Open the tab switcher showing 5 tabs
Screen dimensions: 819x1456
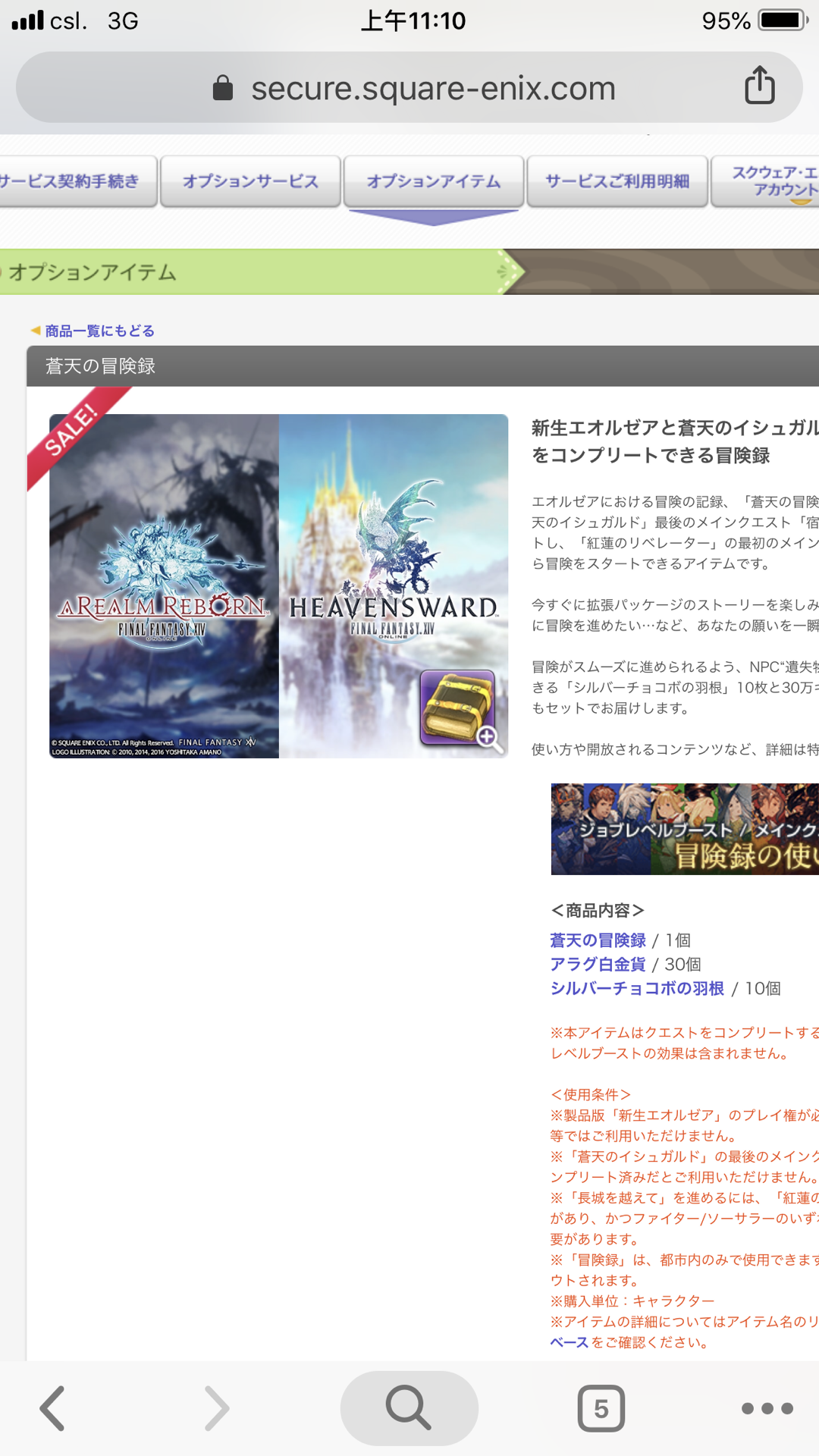[601, 1408]
